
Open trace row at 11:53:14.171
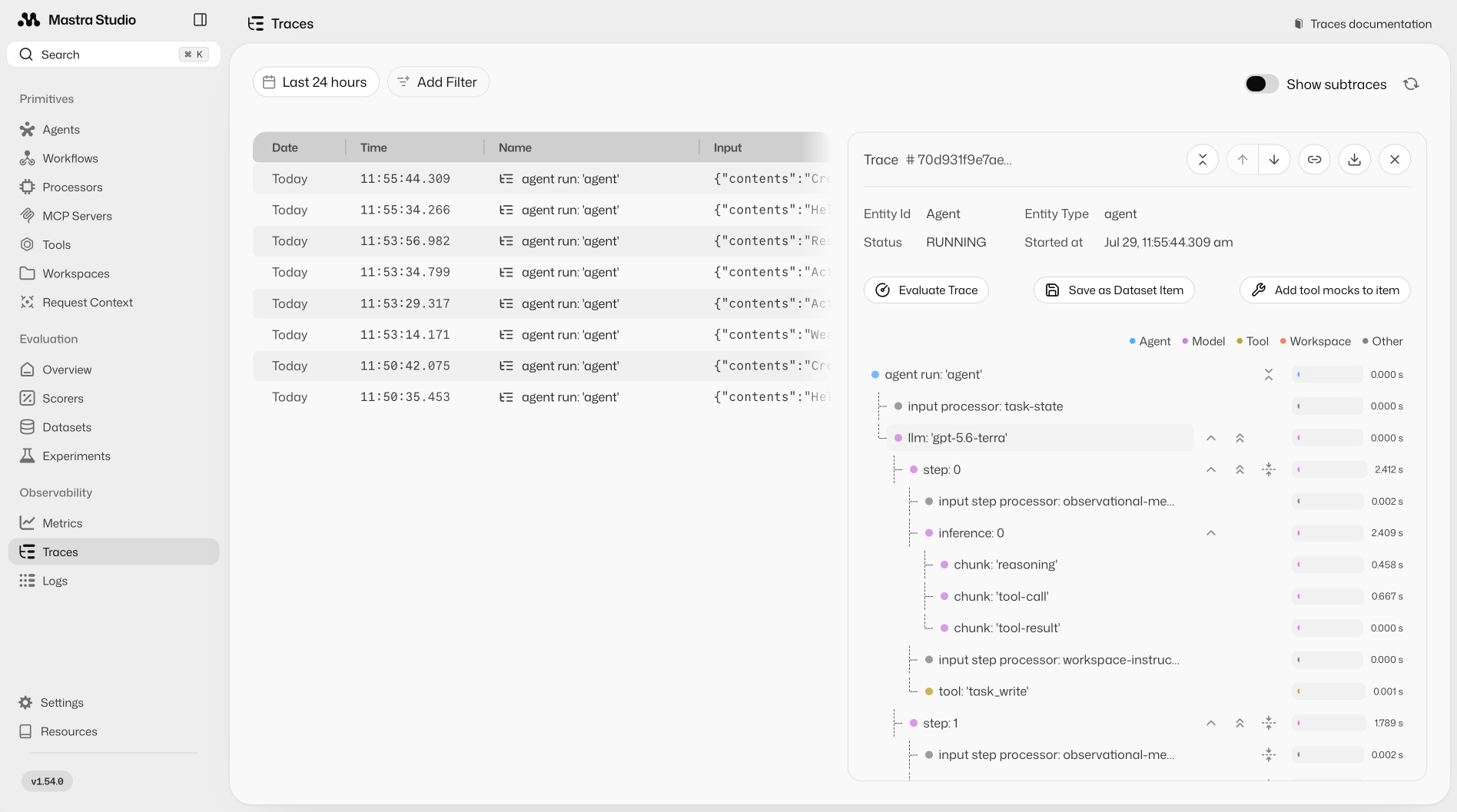(x=542, y=335)
